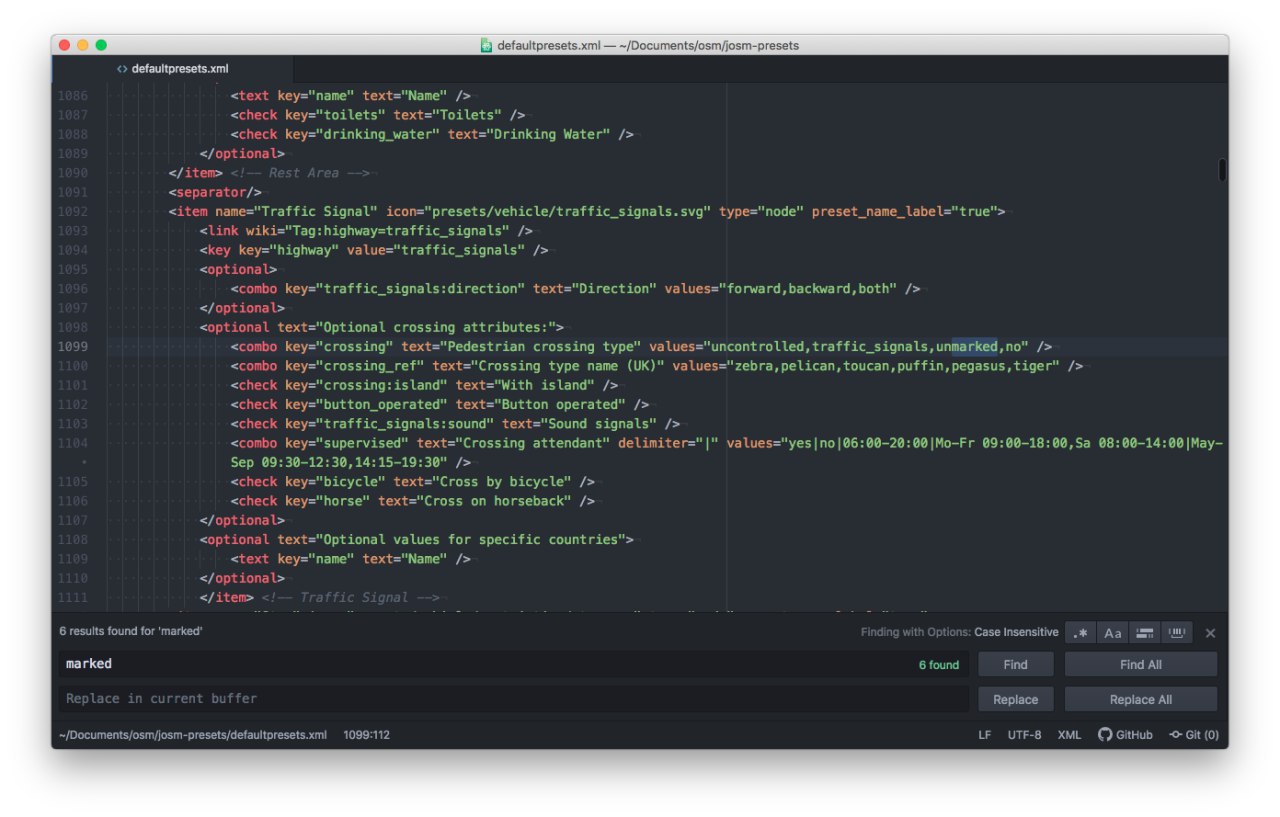
Task: Toggle the whole word search option
Action: pyautogui.click(x=1177, y=632)
